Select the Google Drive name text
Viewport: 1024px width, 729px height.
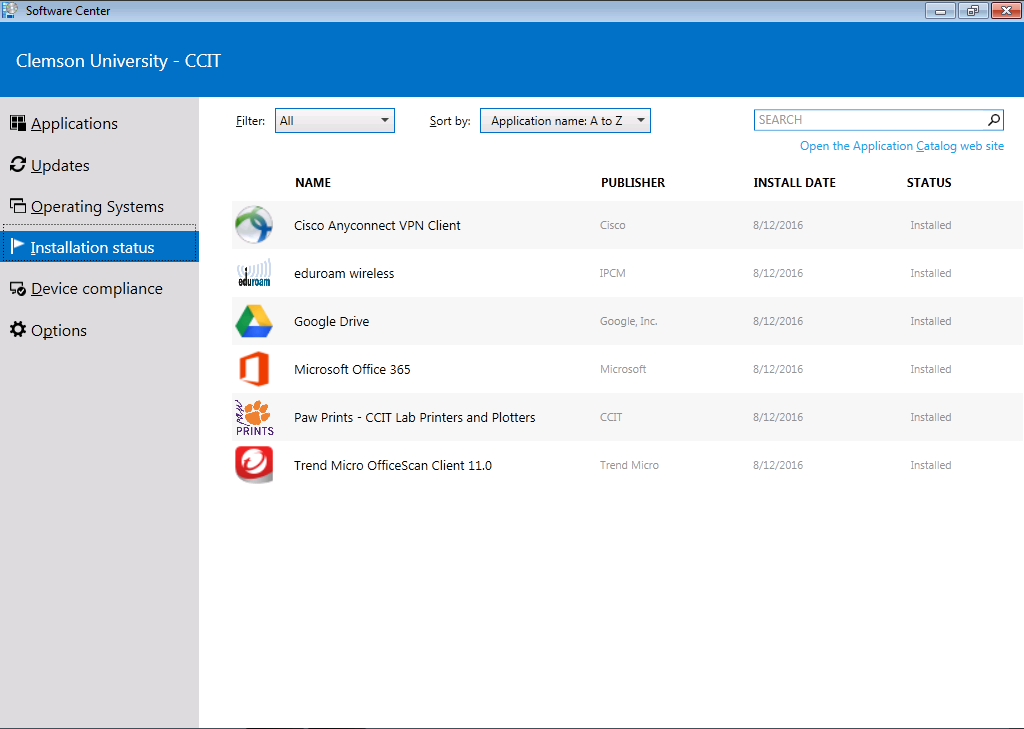point(331,321)
